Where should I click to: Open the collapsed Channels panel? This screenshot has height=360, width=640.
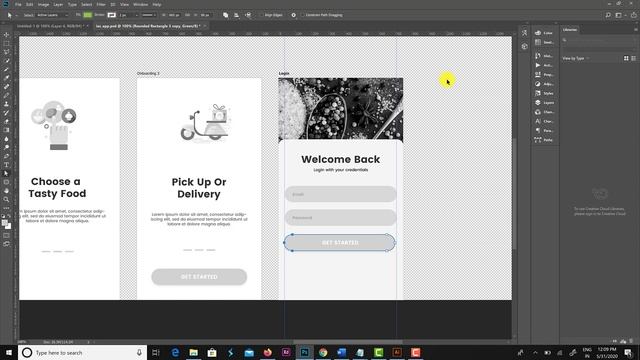[544, 112]
